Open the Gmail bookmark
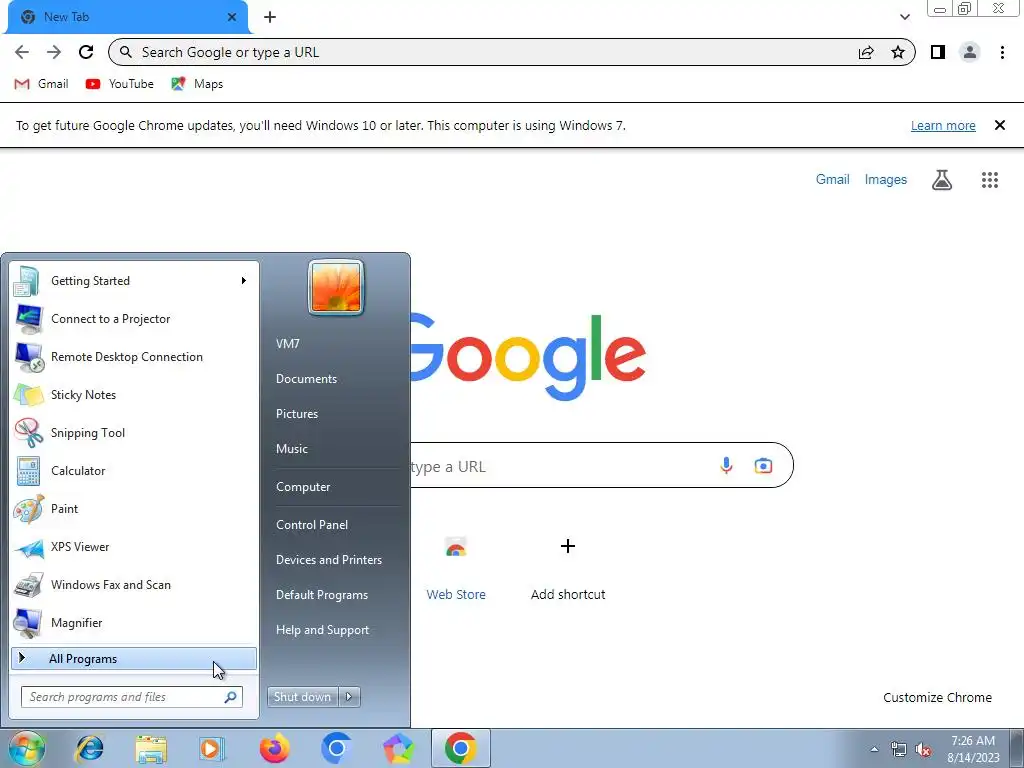The height and width of the screenshot is (768, 1024). (x=41, y=84)
